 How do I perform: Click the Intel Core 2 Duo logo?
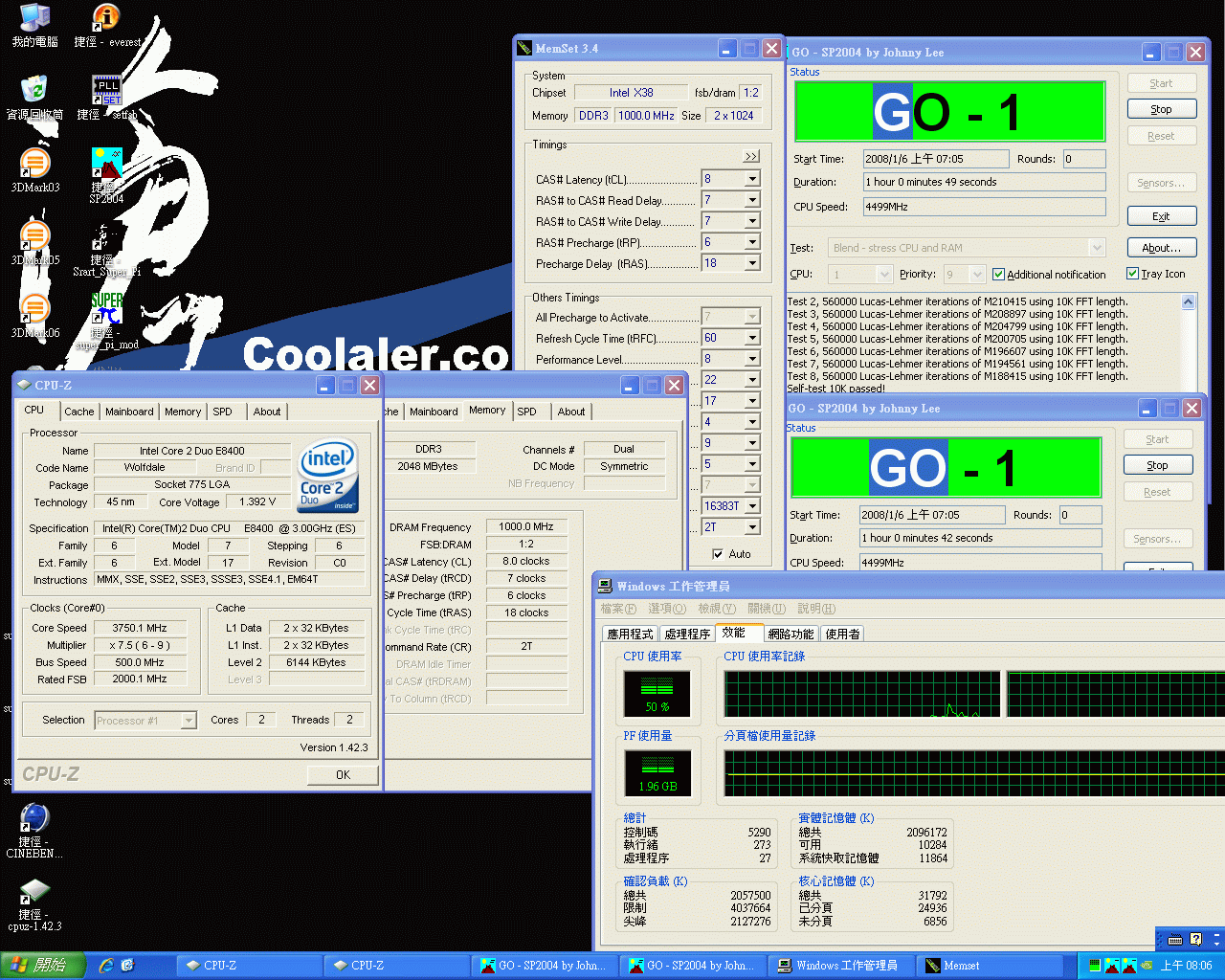pos(328,476)
